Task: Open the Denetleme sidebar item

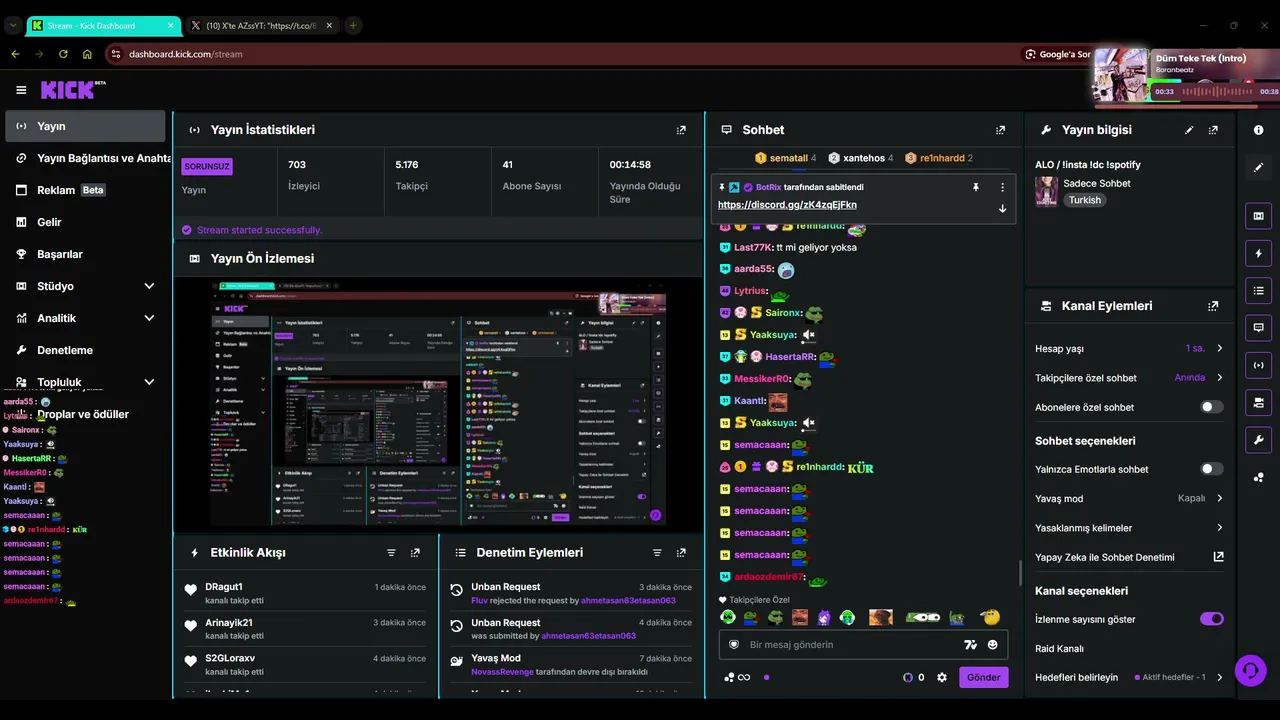Action: 86,350
